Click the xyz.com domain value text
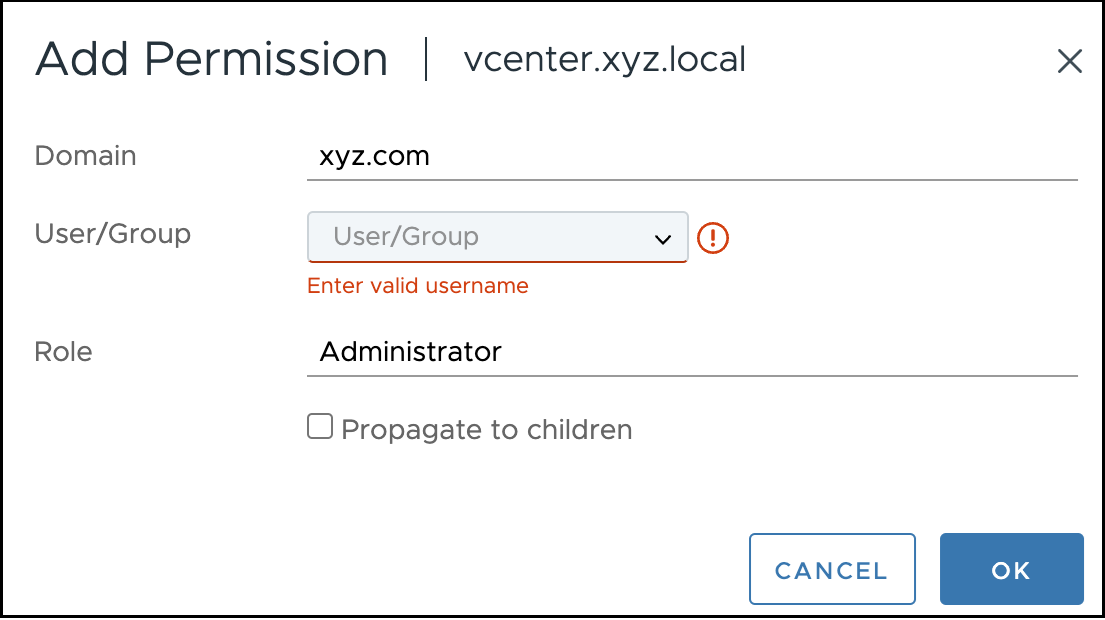The height and width of the screenshot is (620, 1105). click(374, 157)
